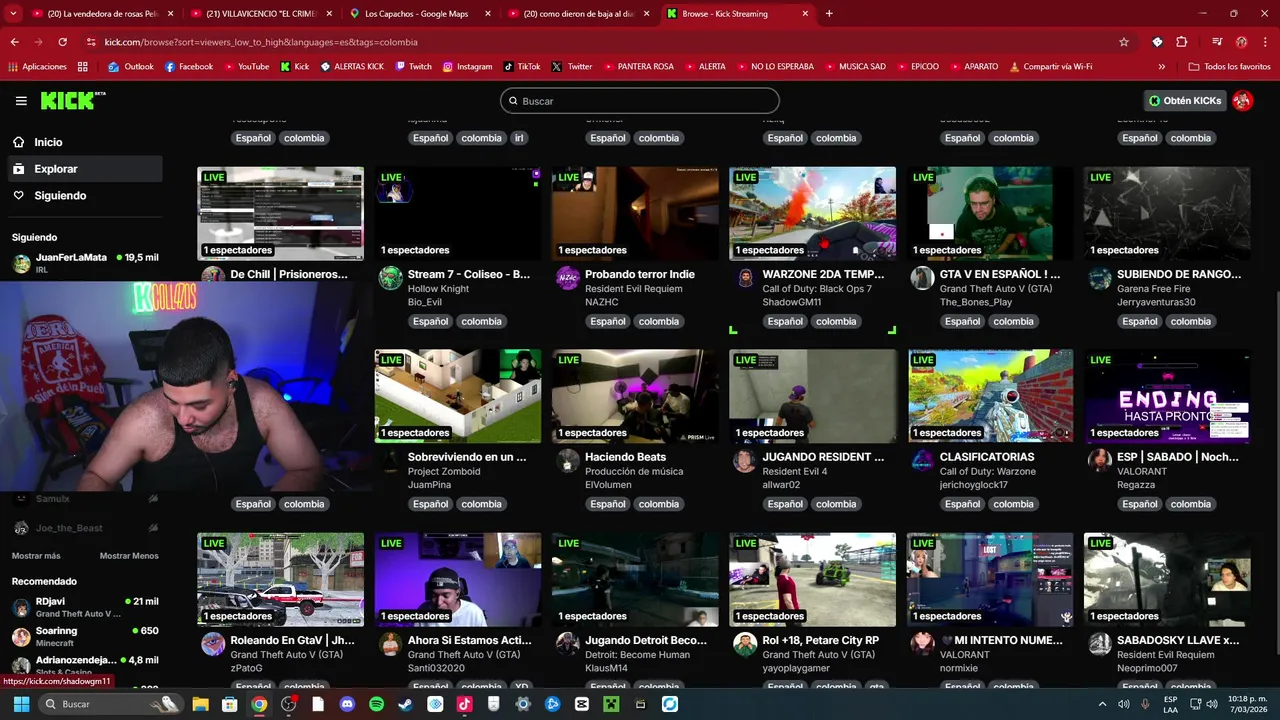Open The_Bones_Play channel avatar

point(922,278)
